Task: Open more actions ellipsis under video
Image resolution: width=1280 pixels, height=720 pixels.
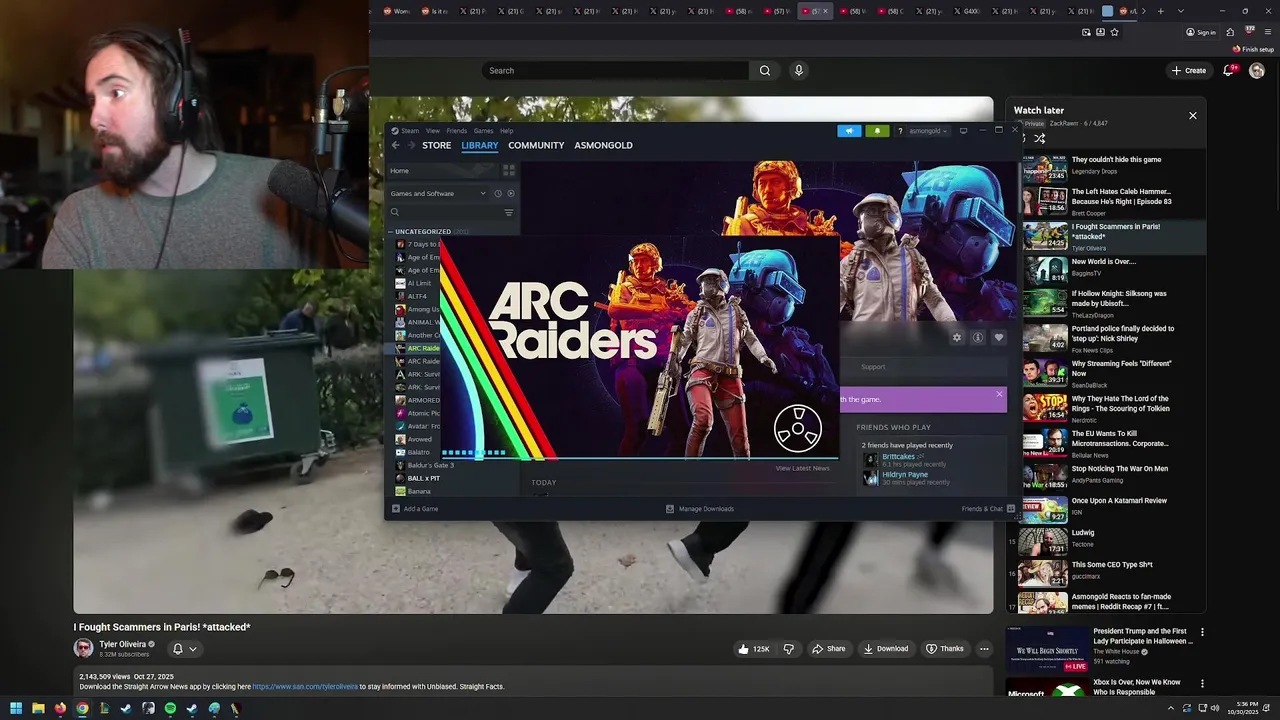Action: (x=984, y=649)
